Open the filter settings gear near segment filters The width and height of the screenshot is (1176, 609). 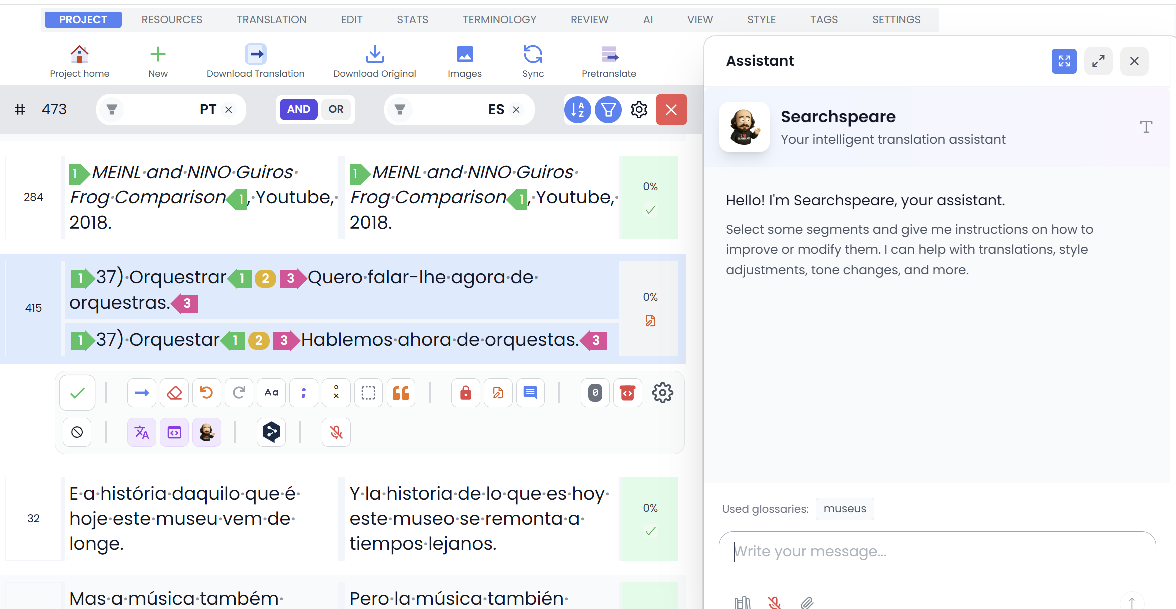pyautogui.click(x=639, y=110)
